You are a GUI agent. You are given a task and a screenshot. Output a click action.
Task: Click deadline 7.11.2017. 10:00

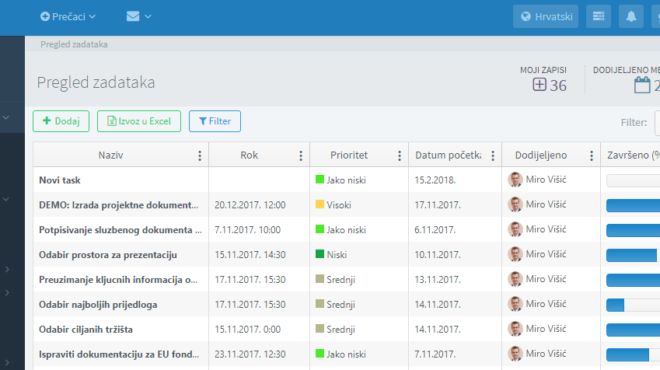(248, 230)
